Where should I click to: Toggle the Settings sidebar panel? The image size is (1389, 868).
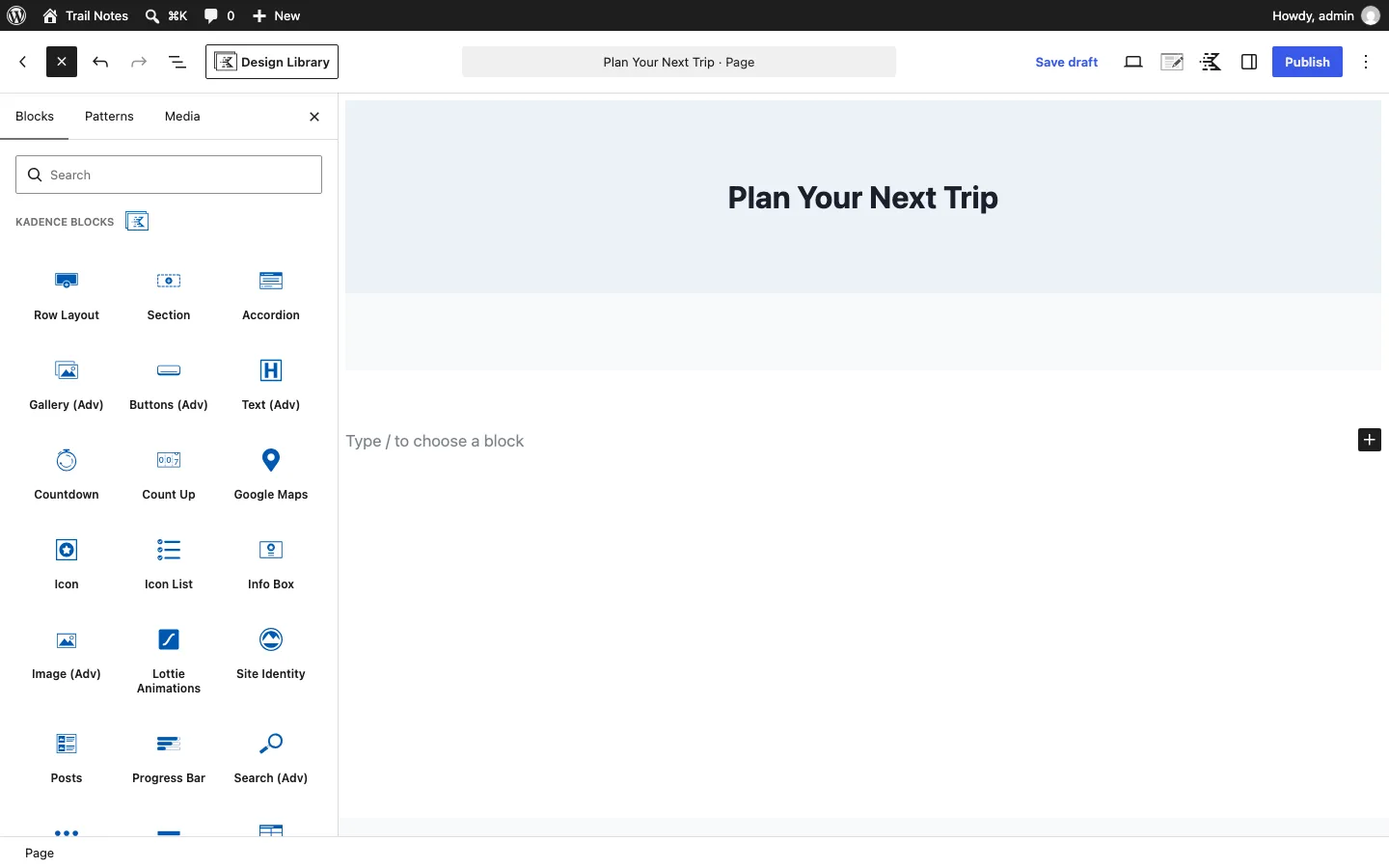tap(1250, 62)
